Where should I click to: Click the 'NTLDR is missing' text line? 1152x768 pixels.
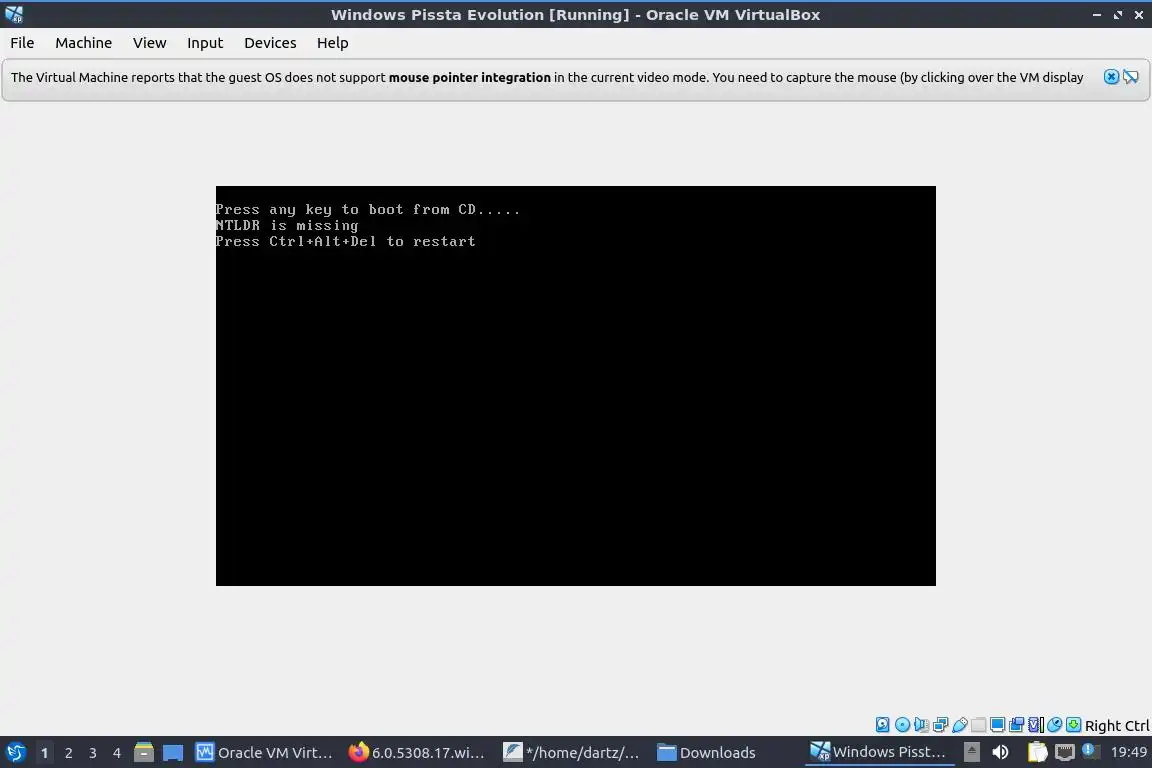click(287, 226)
